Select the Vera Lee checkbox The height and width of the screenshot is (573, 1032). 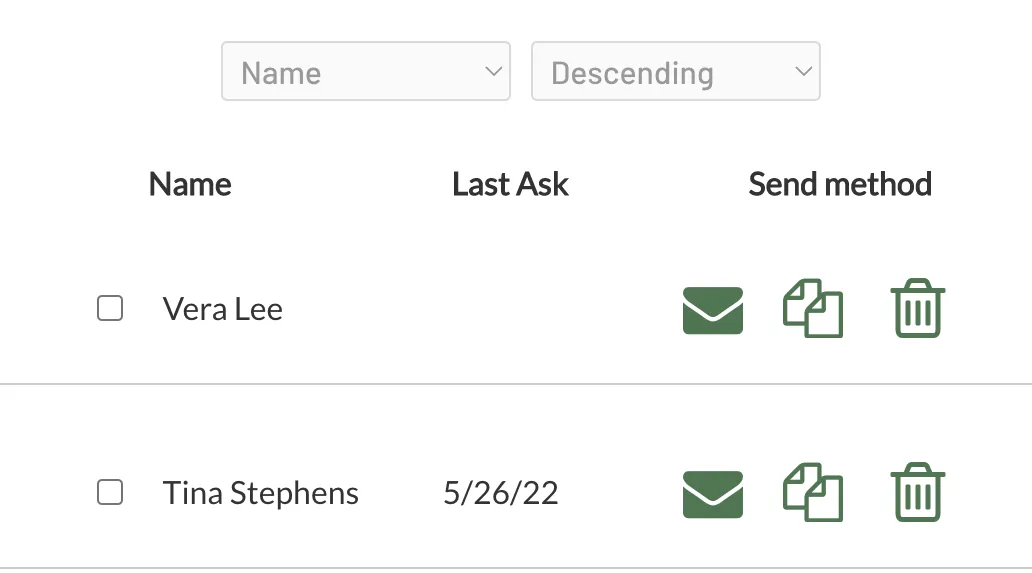click(110, 308)
